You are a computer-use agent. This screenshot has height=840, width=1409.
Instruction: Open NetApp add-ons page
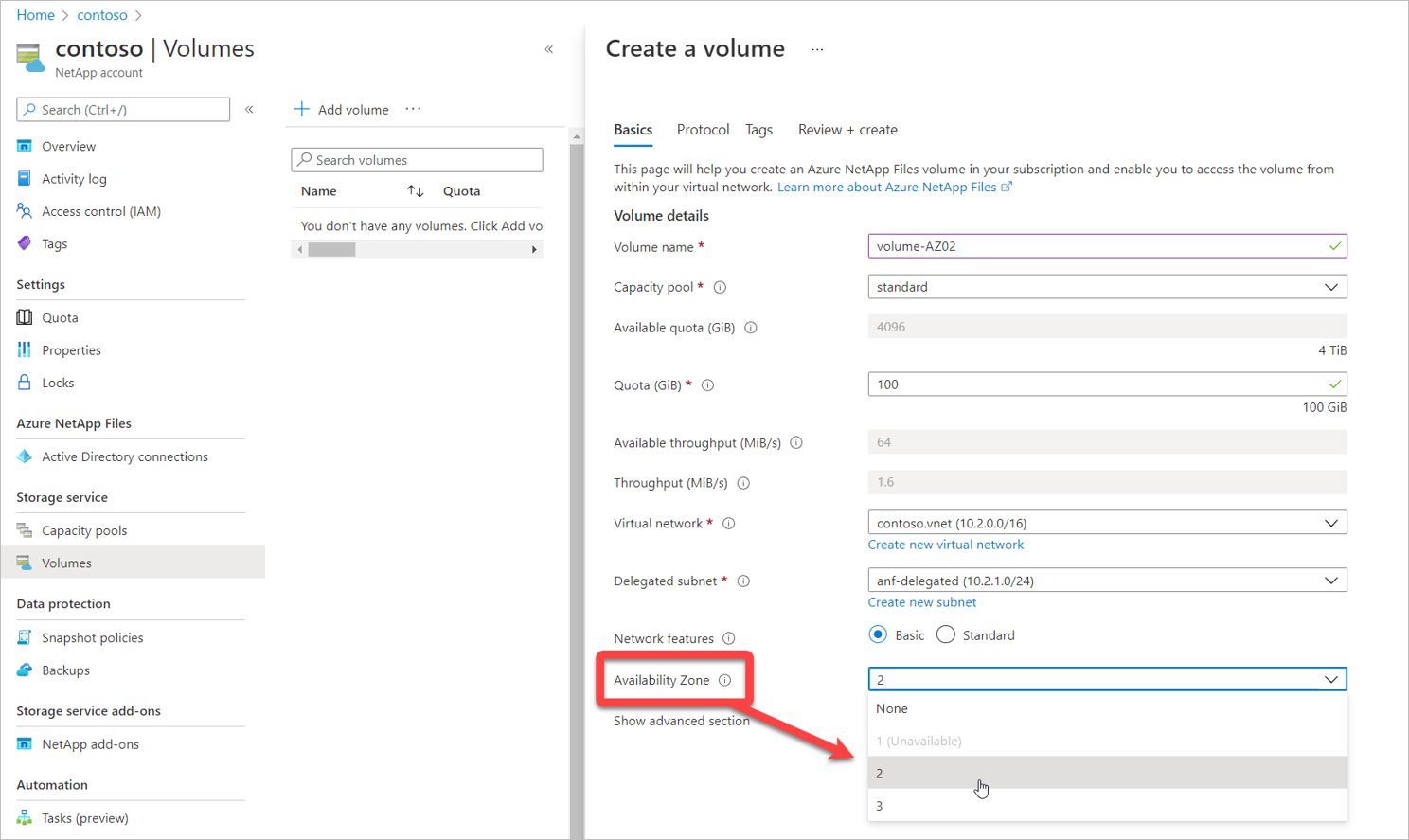pos(90,744)
